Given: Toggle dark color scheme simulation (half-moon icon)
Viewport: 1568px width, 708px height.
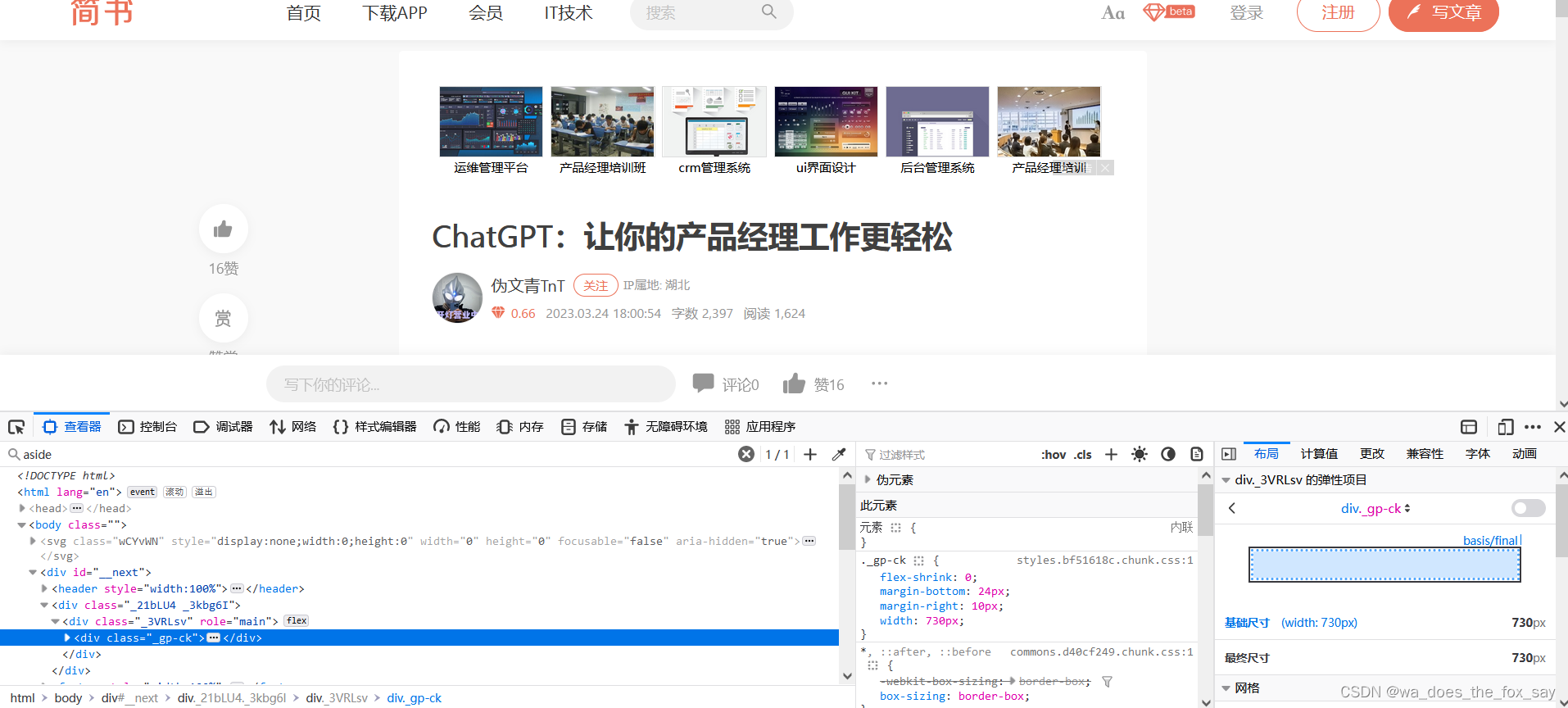Looking at the screenshot, I should point(1168,454).
